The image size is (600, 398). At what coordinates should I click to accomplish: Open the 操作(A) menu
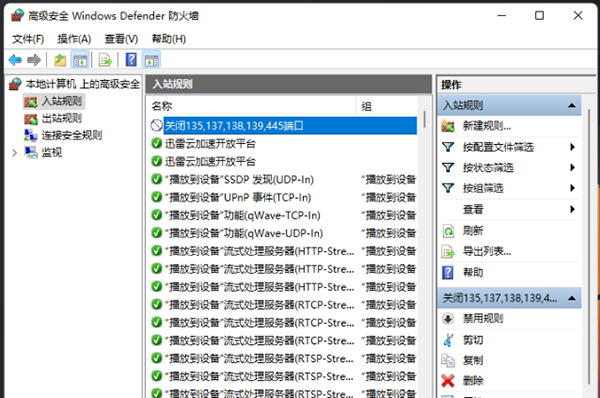(x=74, y=39)
